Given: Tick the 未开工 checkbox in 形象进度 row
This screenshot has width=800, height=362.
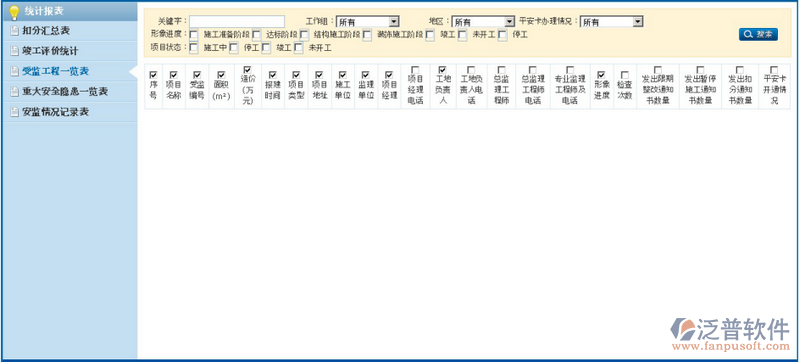Looking at the screenshot, I should (x=462, y=35).
